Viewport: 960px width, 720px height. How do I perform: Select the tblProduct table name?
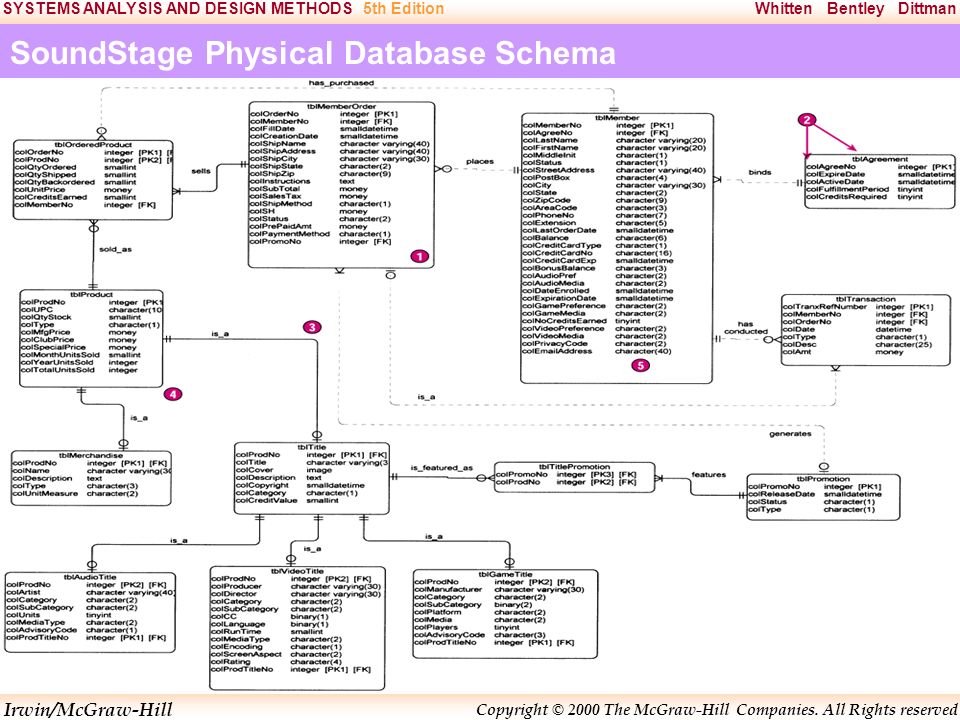point(92,294)
